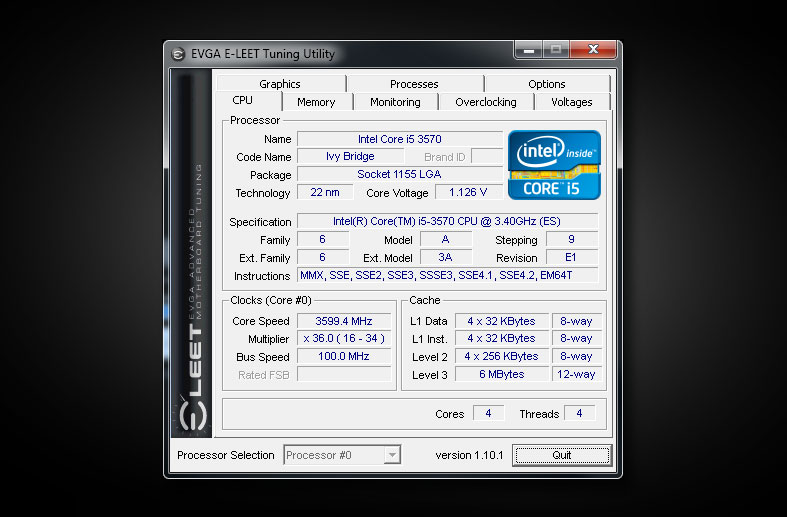Click the disabled maximize button
This screenshot has height=517, width=787.
click(x=556, y=50)
